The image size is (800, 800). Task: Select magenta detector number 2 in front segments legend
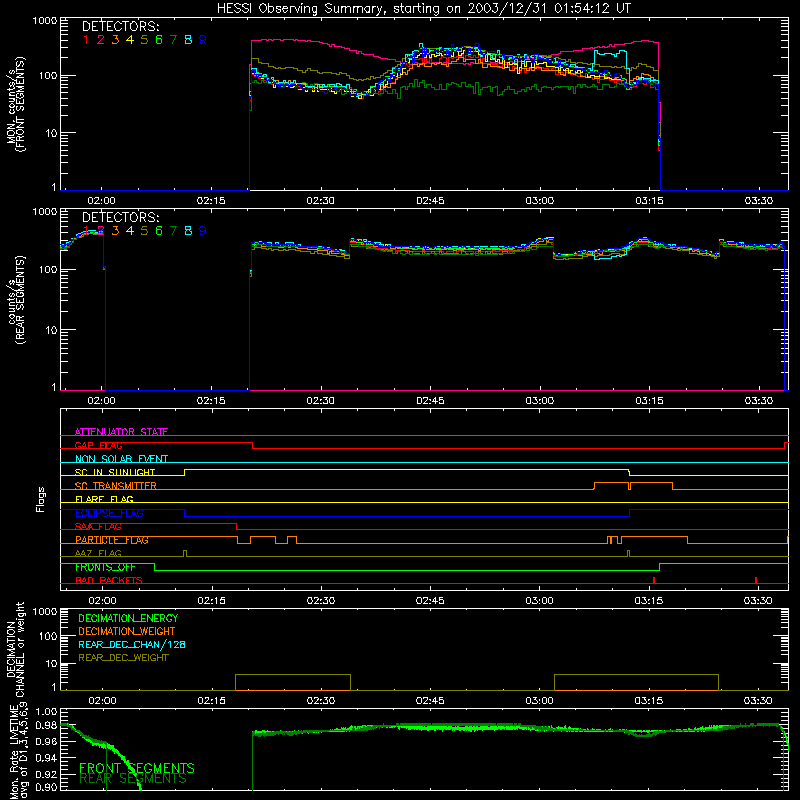101,40
